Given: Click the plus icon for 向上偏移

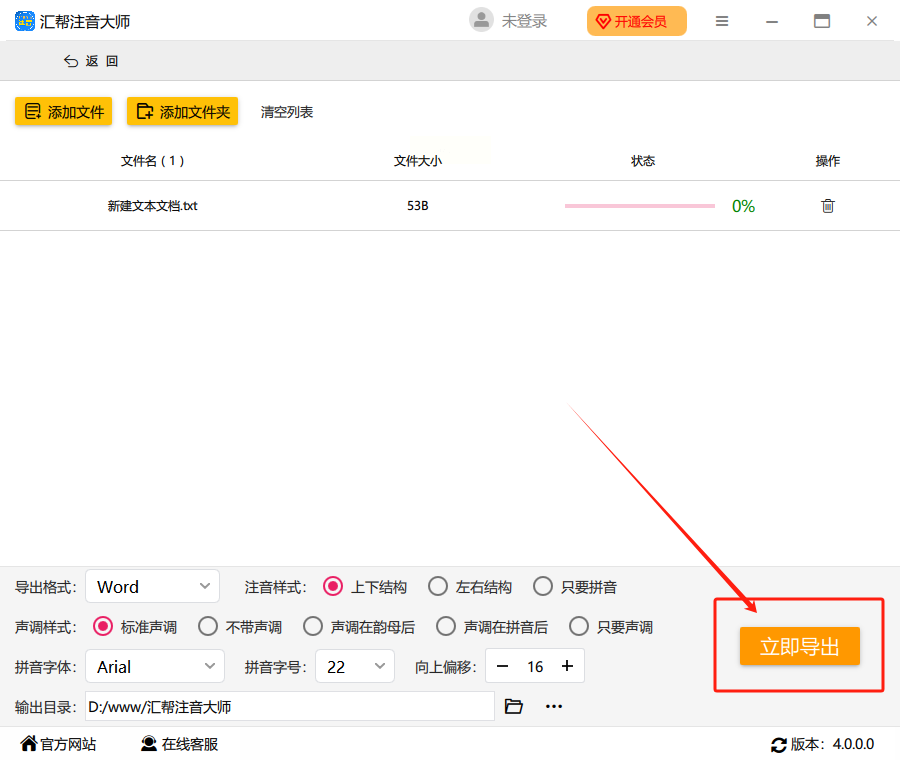Looking at the screenshot, I should tap(567, 666).
